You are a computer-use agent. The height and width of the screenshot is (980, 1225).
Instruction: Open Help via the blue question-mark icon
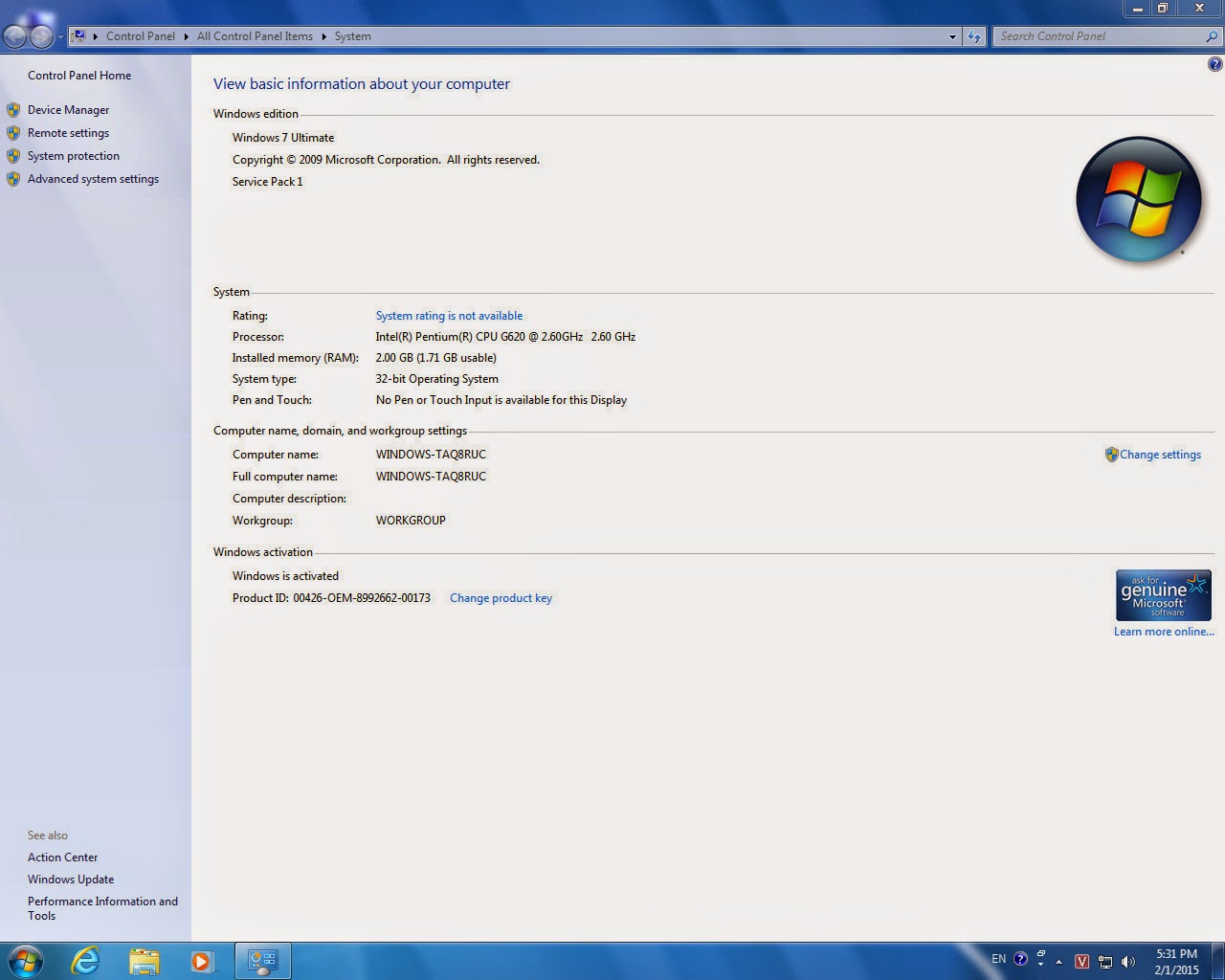pyautogui.click(x=1214, y=65)
